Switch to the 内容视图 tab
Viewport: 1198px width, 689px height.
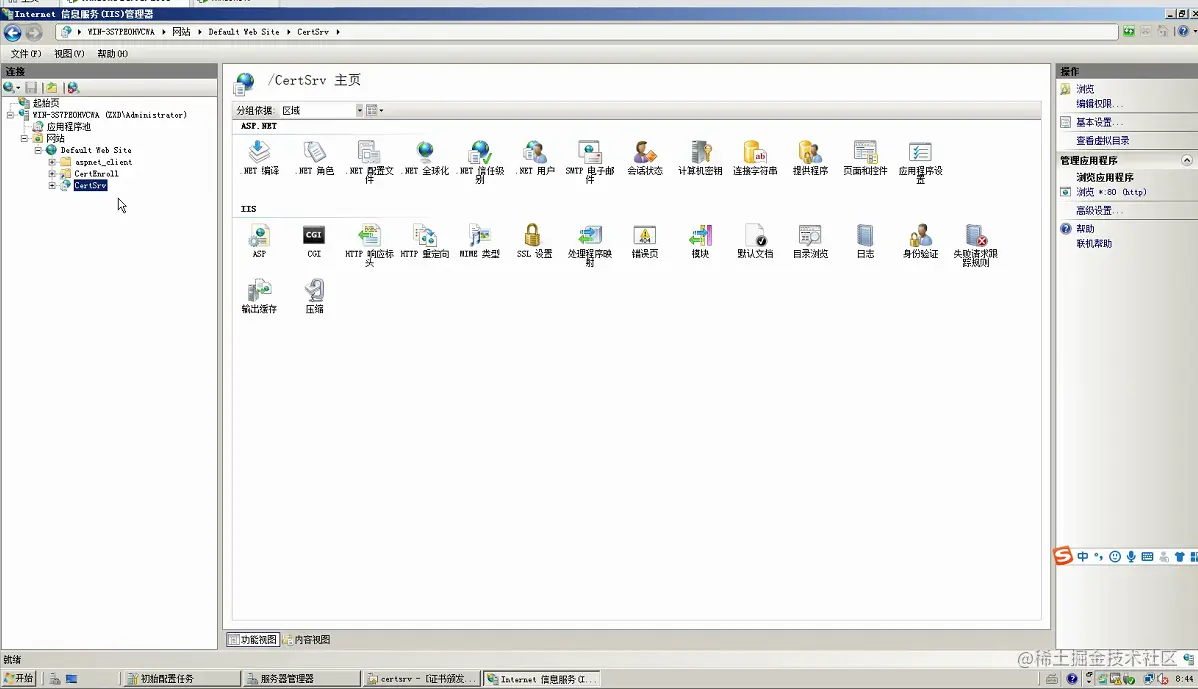(307, 639)
